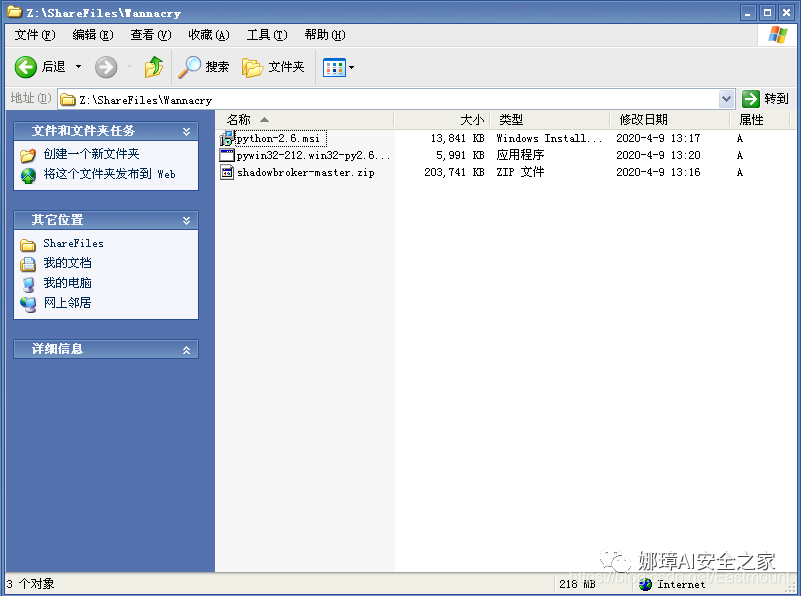Open 网上邻居 link
The image size is (801, 596).
click(x=67, y=303)
